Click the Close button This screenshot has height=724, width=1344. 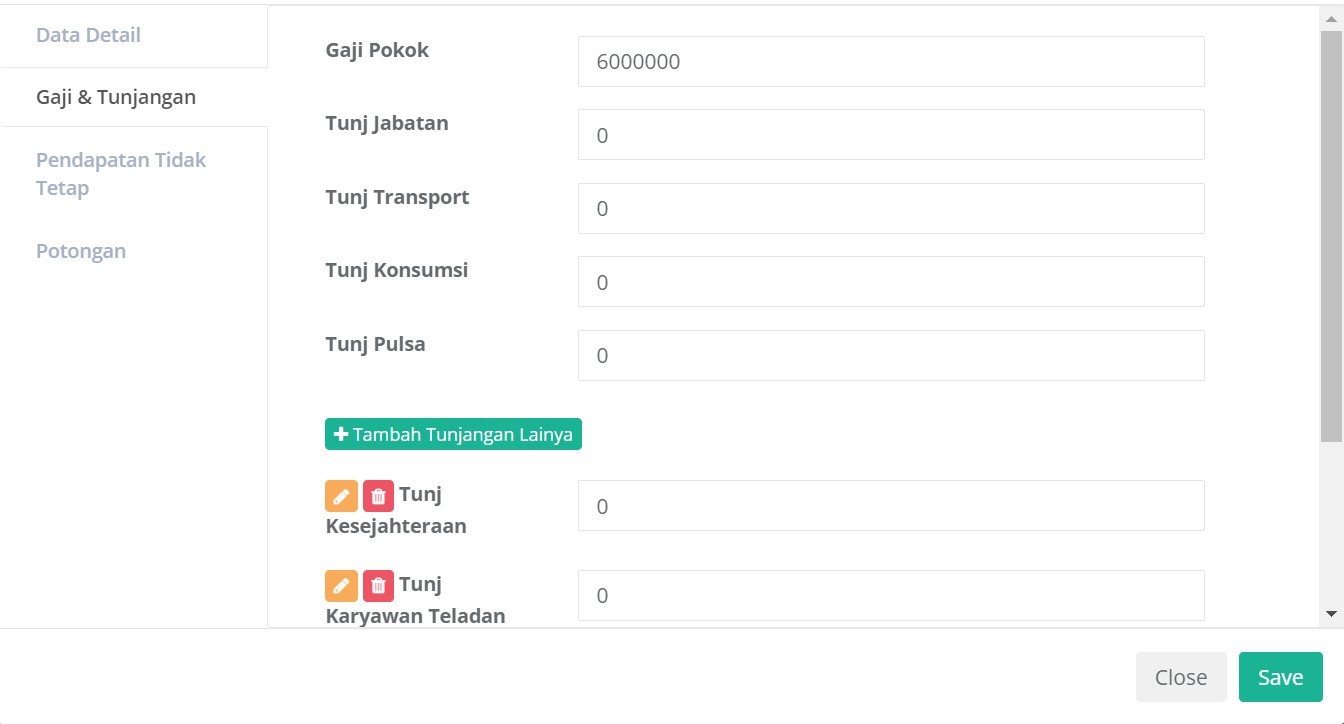[x=1180, y=677]
